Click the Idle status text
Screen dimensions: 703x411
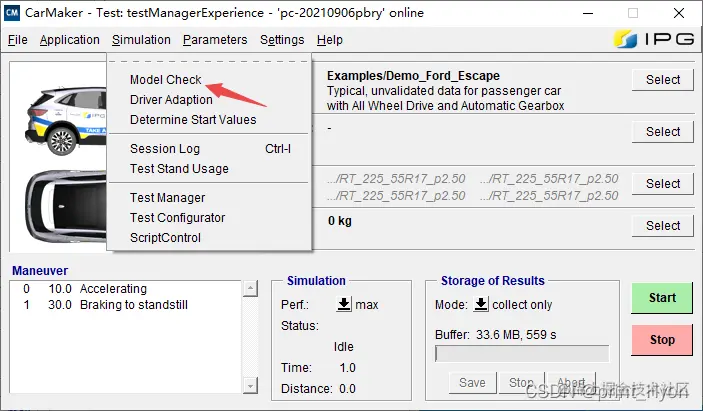point(343,346)
